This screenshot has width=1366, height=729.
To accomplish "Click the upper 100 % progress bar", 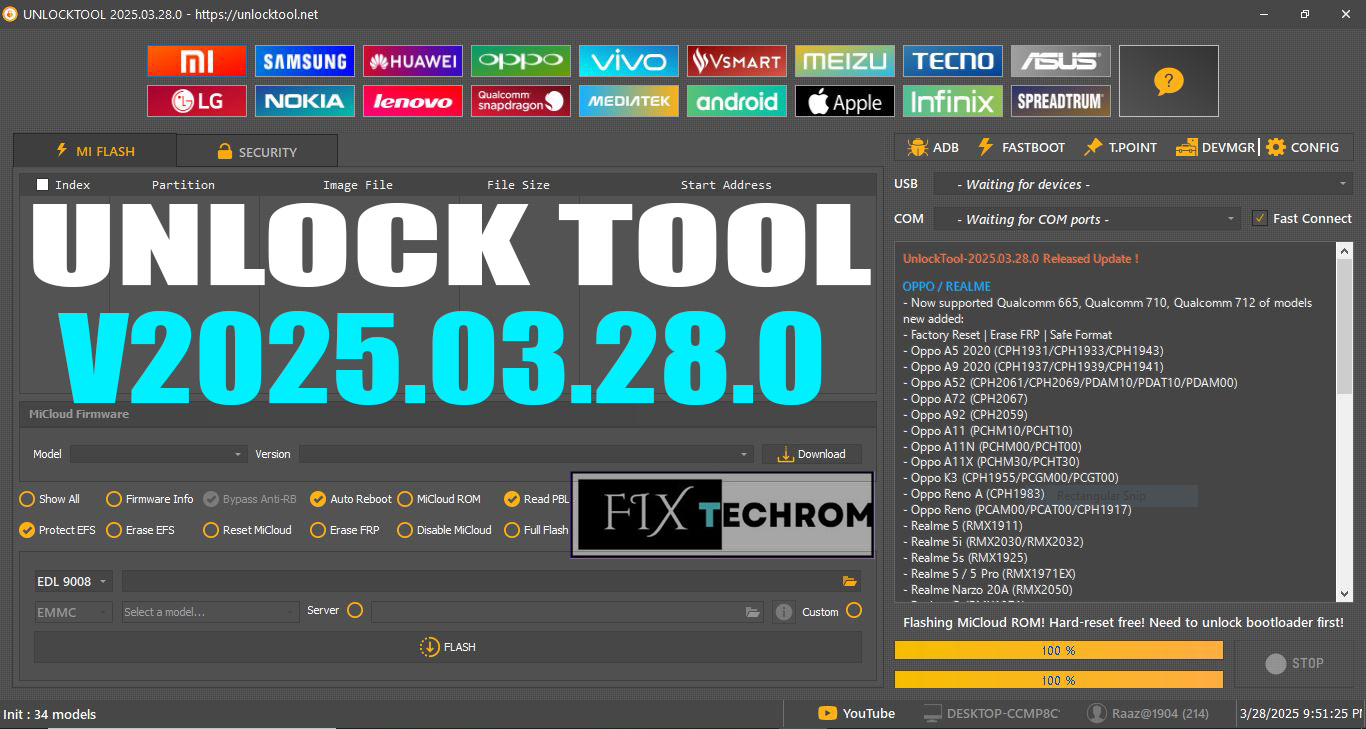I will (1059, 650).
